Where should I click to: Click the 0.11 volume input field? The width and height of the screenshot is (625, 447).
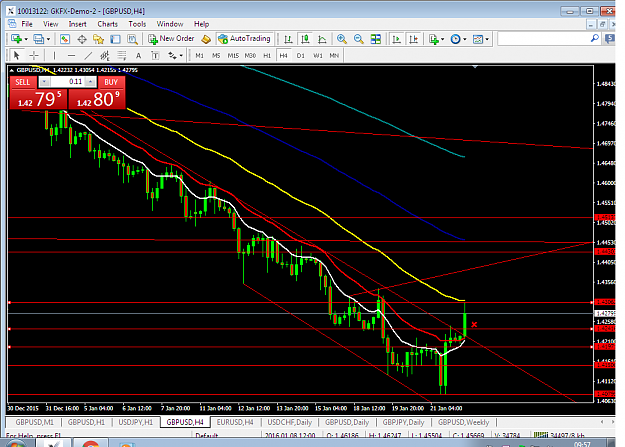tap(68, 82)
